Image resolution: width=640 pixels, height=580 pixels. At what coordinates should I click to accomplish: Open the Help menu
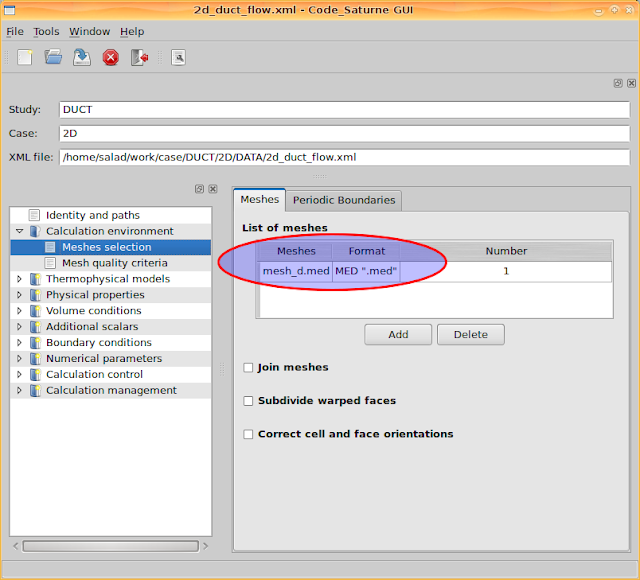coord(132,31)
